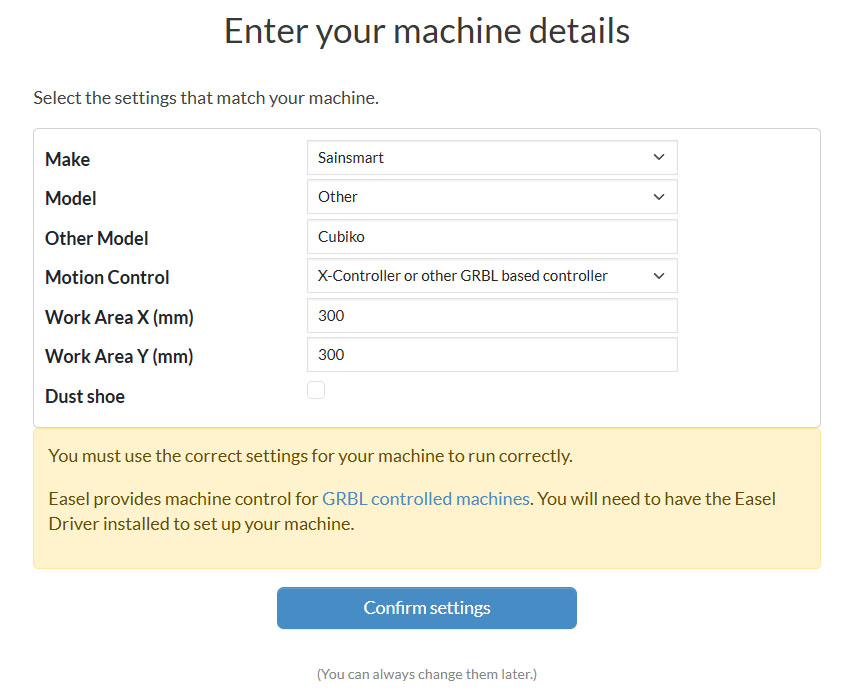
Task: Open the Make dropdown showing Sainsmart
Action: [492, 158]
